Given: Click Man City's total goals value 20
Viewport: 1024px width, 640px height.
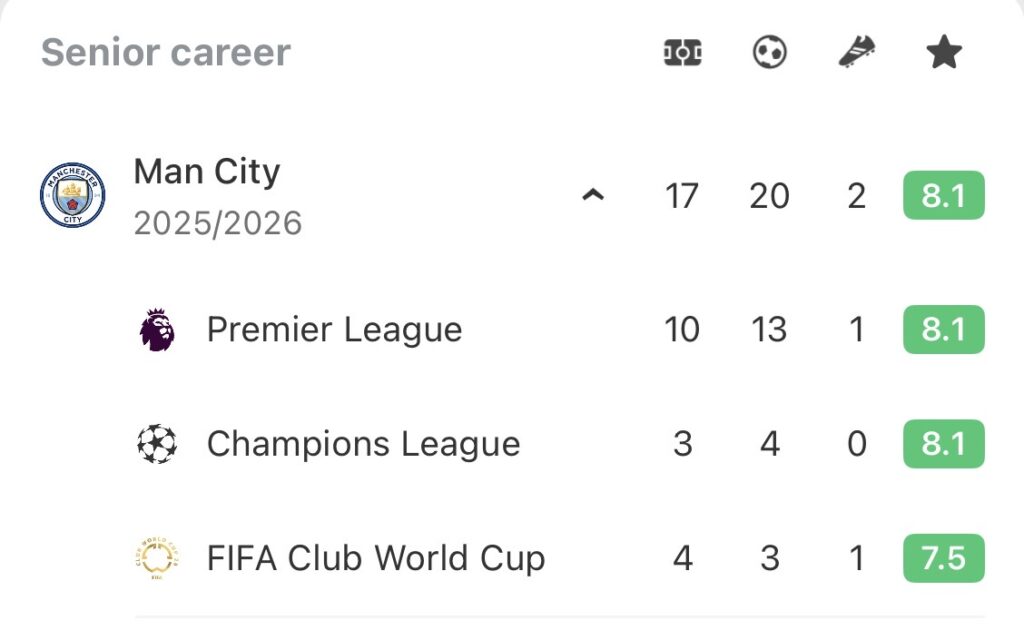Looking at the screenshot, I should 769,196.
